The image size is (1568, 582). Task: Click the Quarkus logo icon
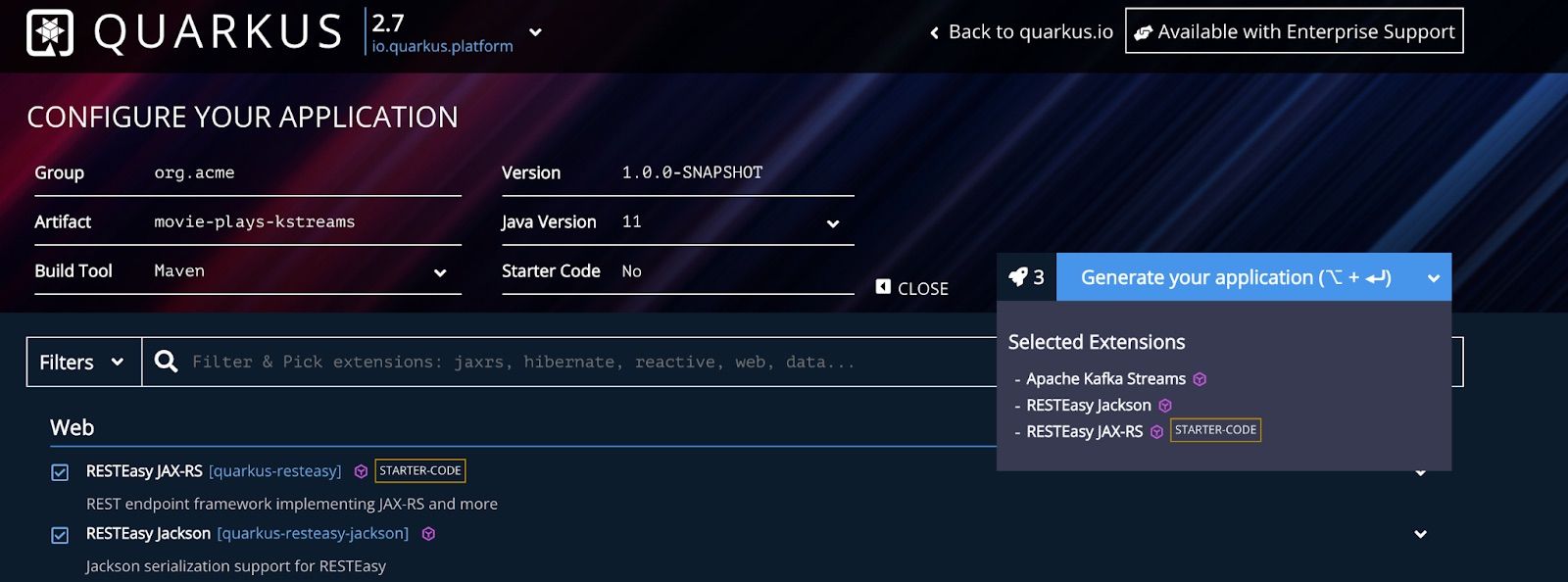click(x=50, y=32)
